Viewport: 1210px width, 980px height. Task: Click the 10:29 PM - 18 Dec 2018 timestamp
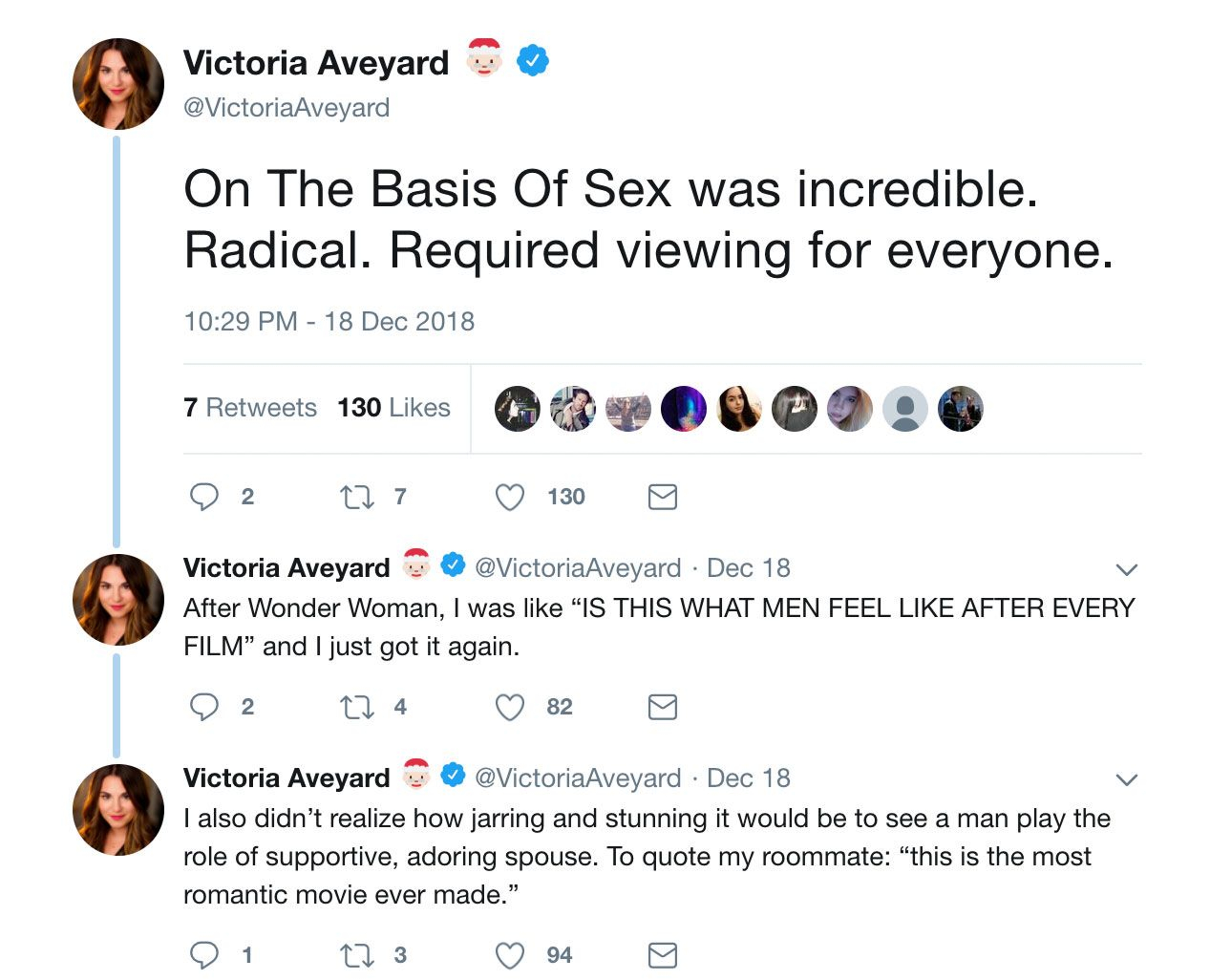tap(329, 321)
